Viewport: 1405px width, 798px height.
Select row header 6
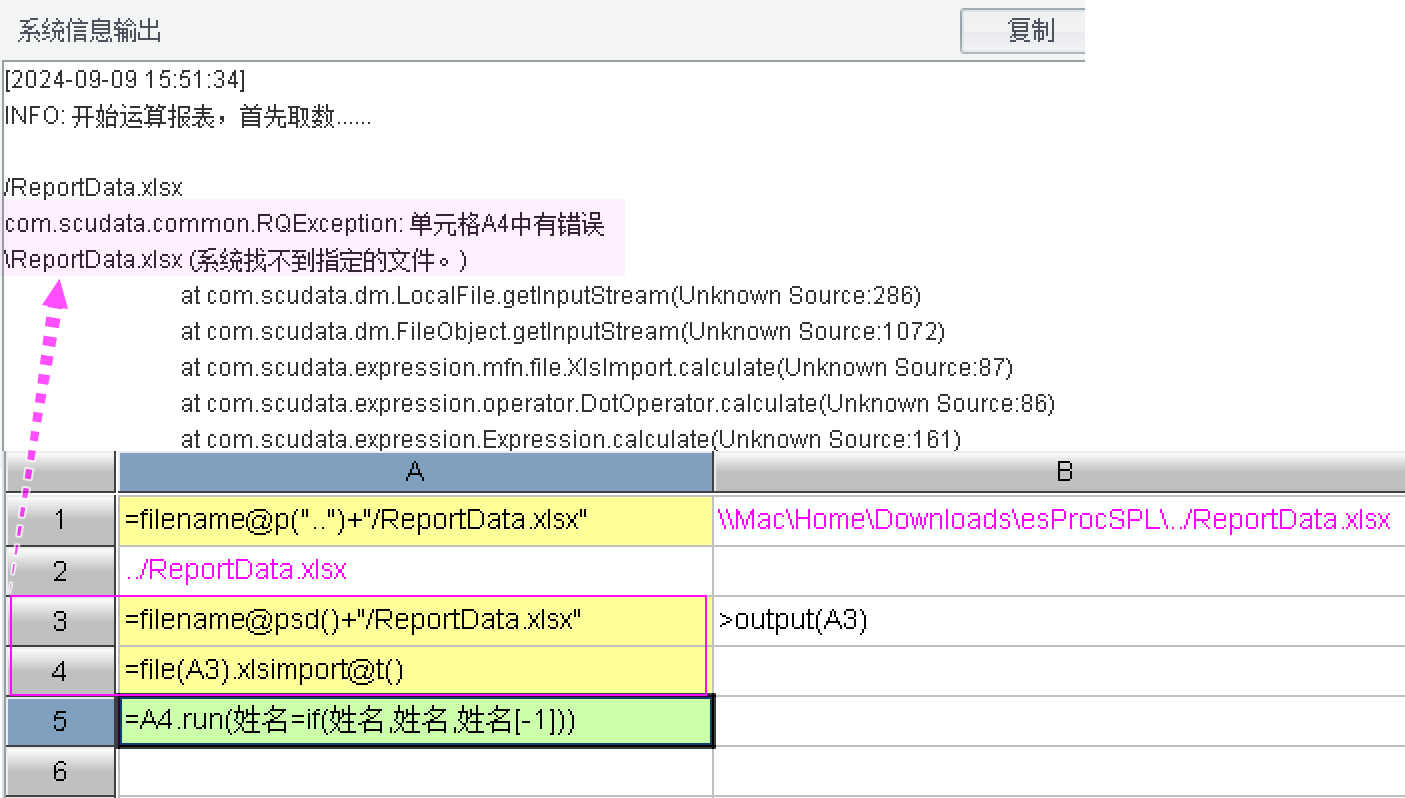click(x=60, y=772)
